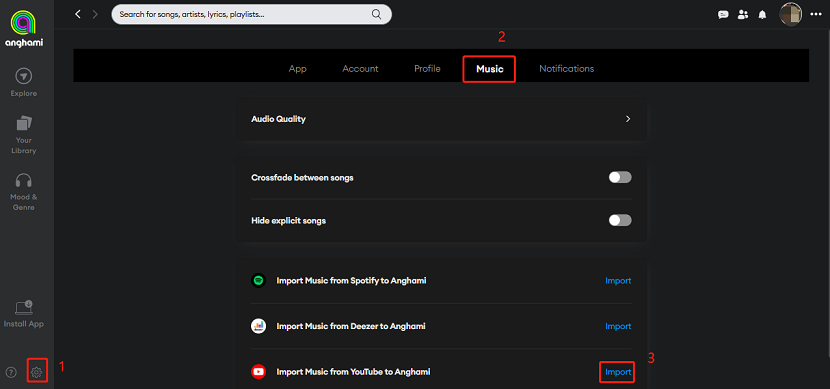Image resolution: width=830 pixels, height=389 pixels.
Task: Open the friends people icon
Action: tap(743, 15)
